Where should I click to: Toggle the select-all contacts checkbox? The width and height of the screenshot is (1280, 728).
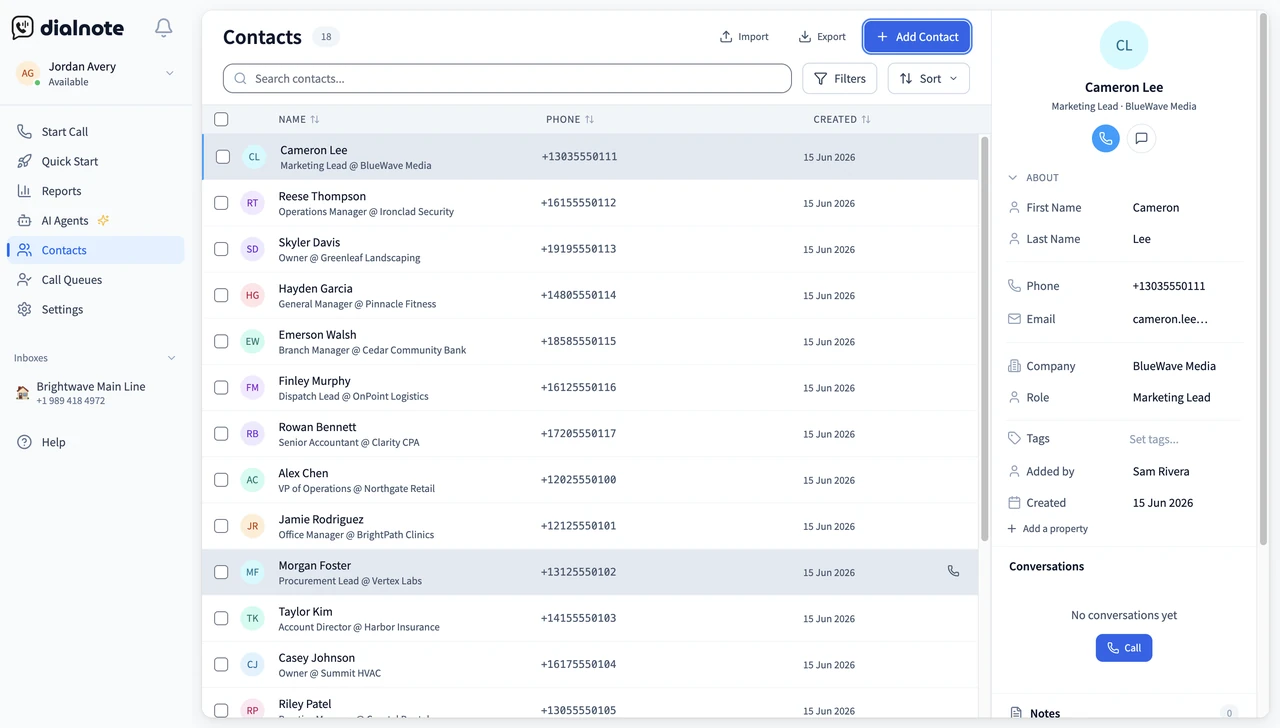(x=221, y=119)
